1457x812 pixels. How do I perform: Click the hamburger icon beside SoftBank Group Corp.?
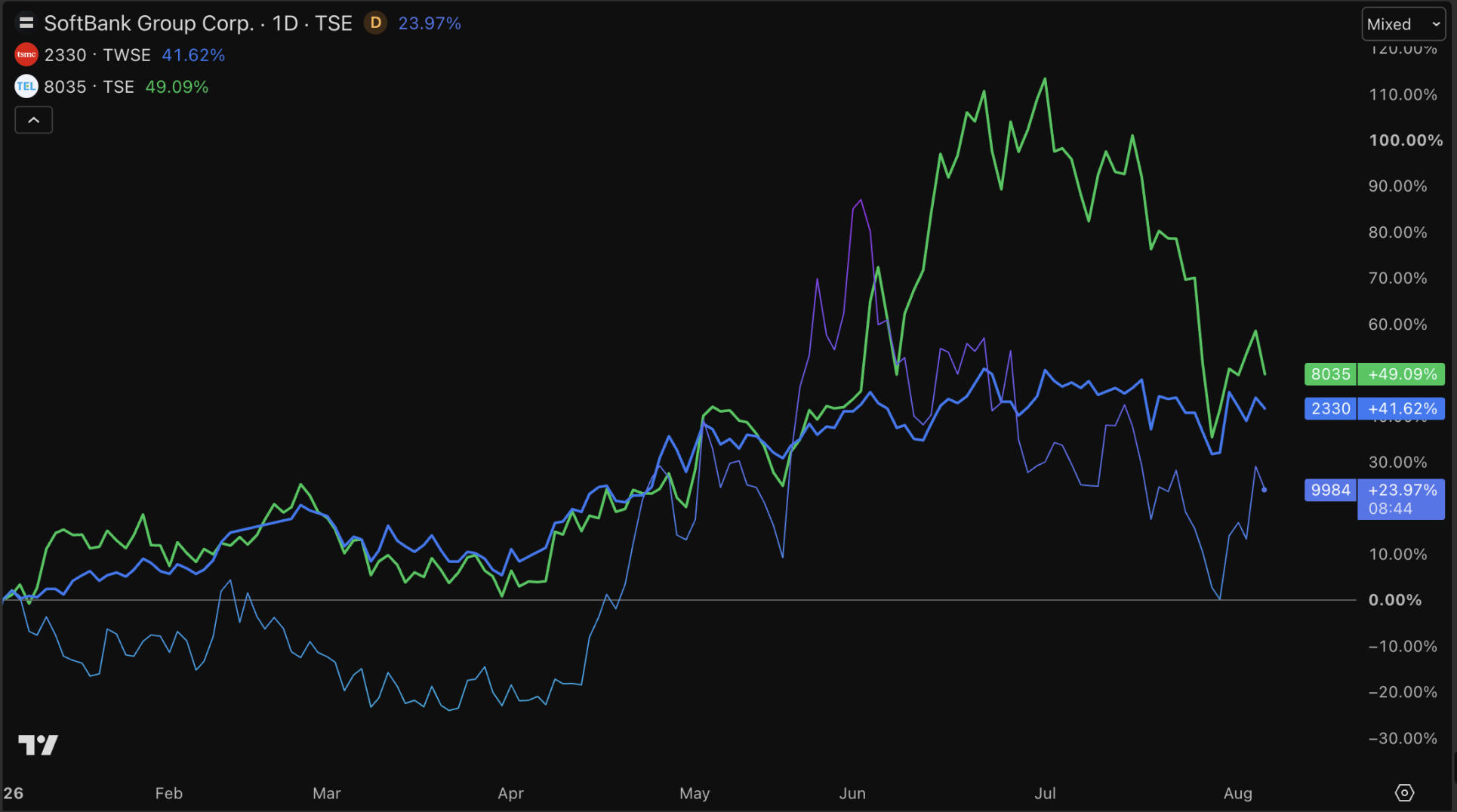click(x=26, y=23)
